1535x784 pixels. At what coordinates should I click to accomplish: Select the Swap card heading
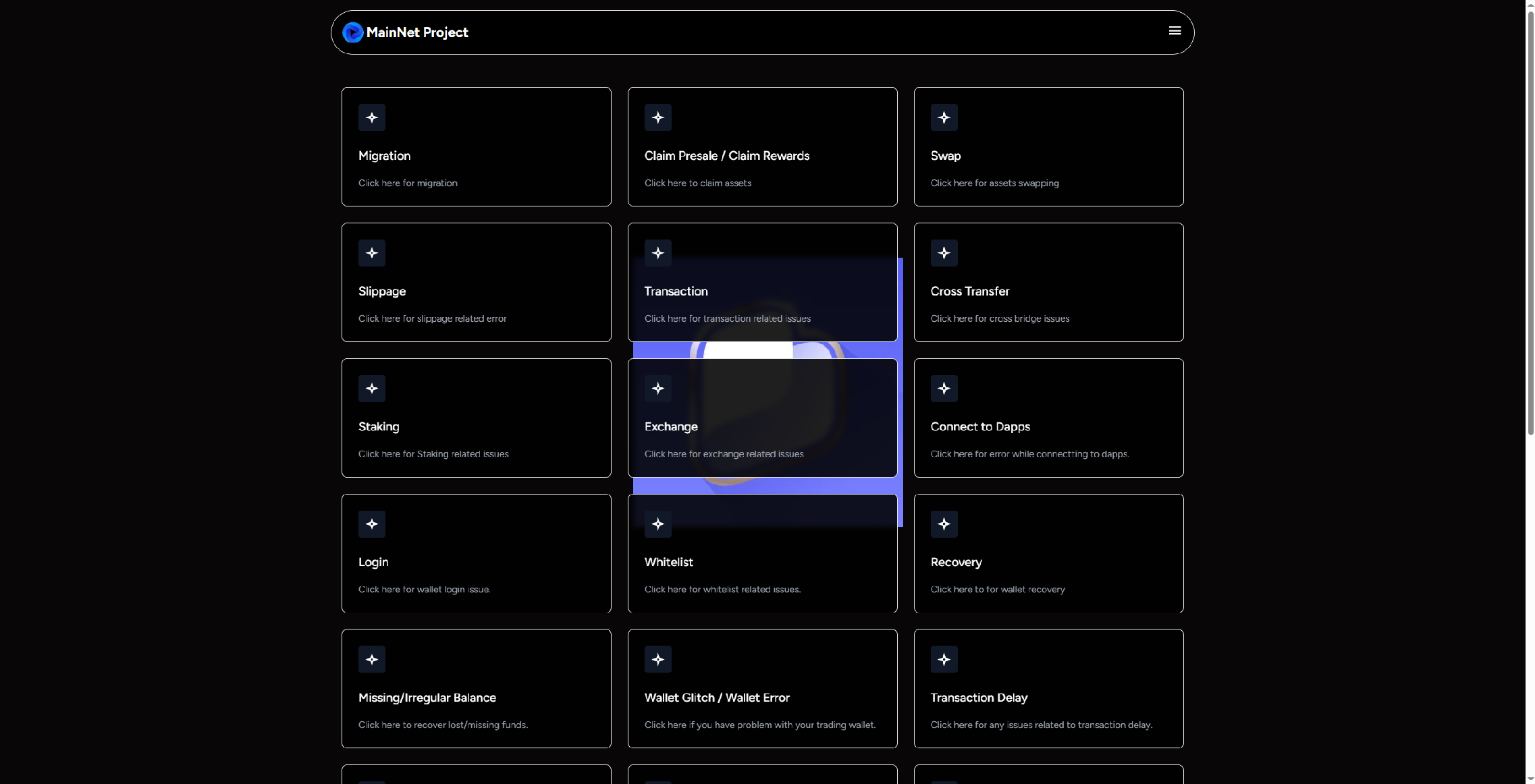tap(946, 156)
